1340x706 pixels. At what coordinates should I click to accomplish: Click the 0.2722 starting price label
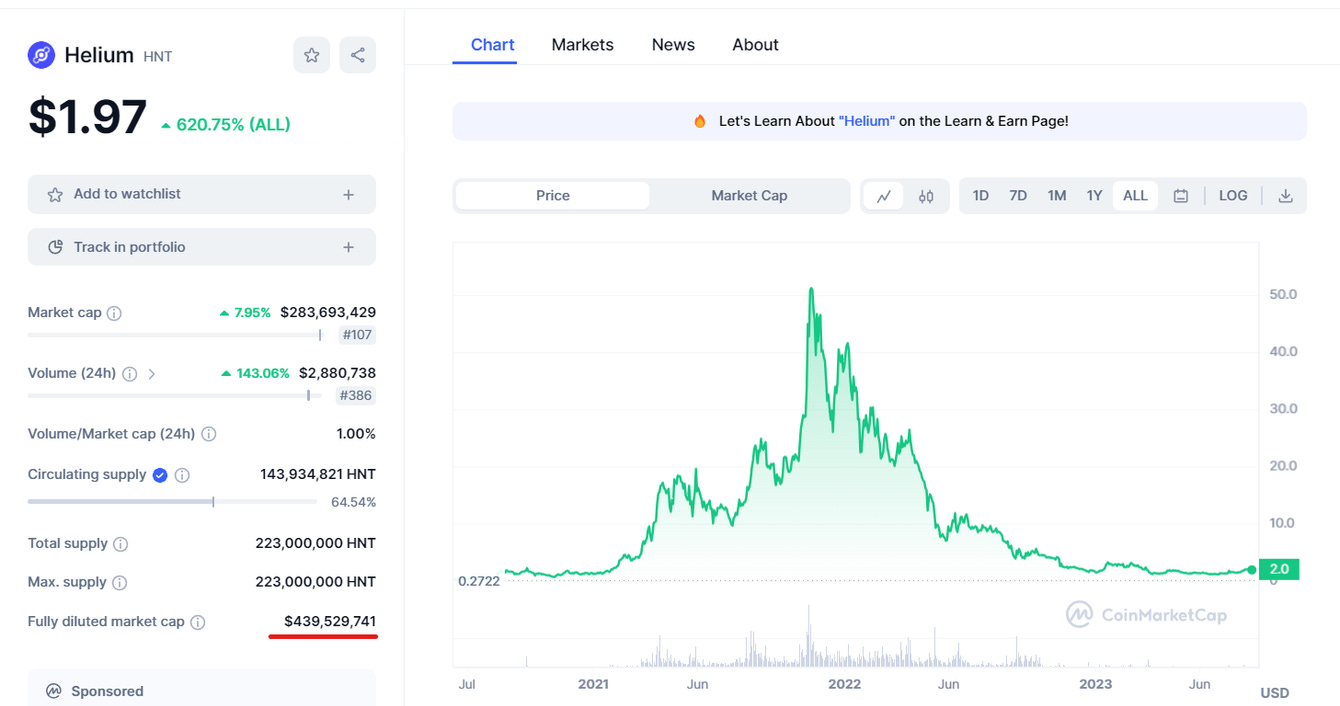click(x=479, y=581)
